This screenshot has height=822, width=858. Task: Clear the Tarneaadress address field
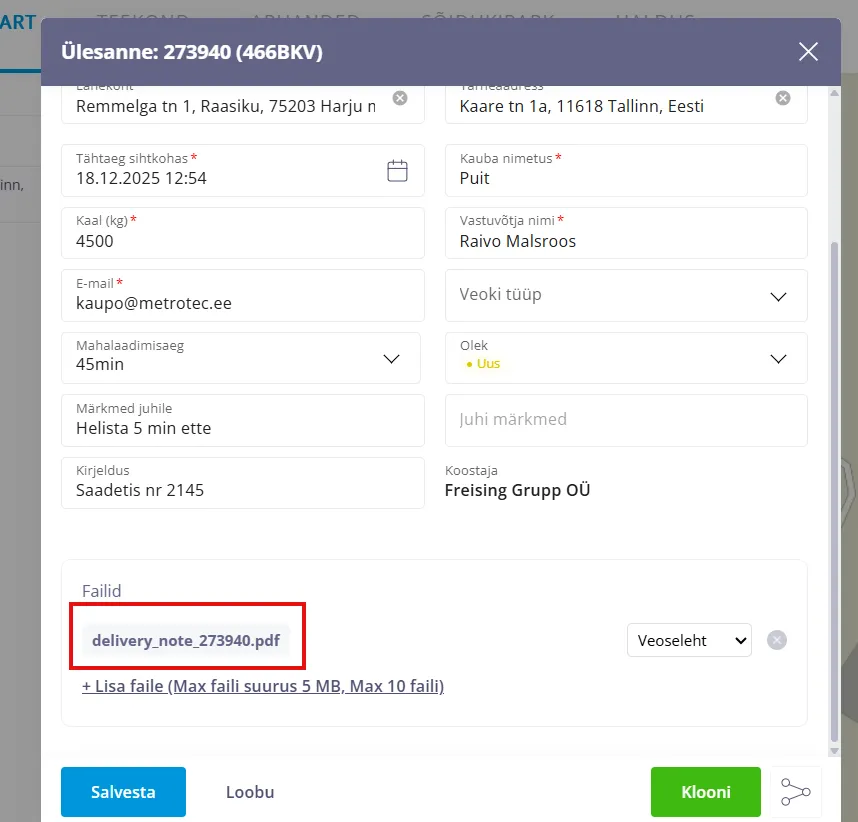click(783, 98)
